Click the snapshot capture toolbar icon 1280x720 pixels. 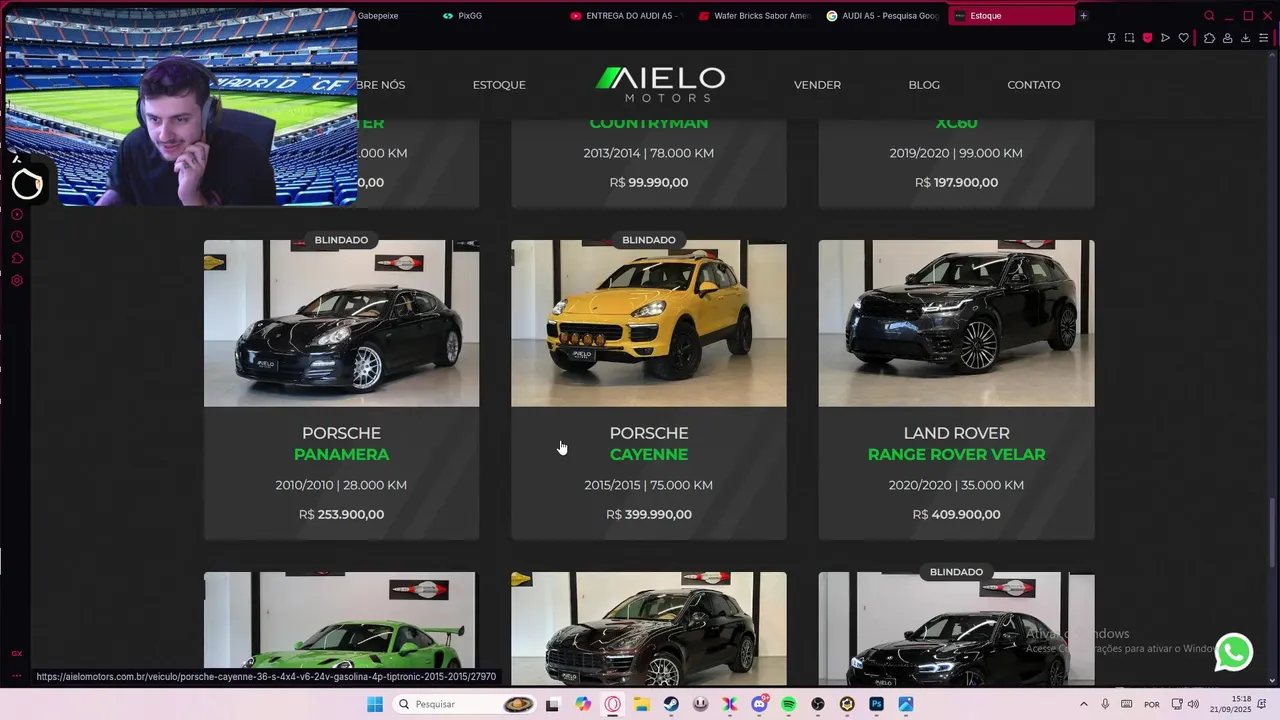pos(1129,38)
